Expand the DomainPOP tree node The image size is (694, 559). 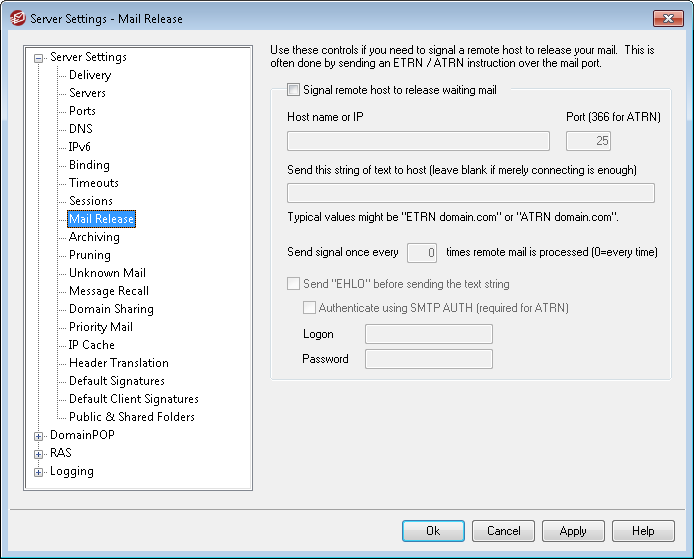(x=39, y=435)
